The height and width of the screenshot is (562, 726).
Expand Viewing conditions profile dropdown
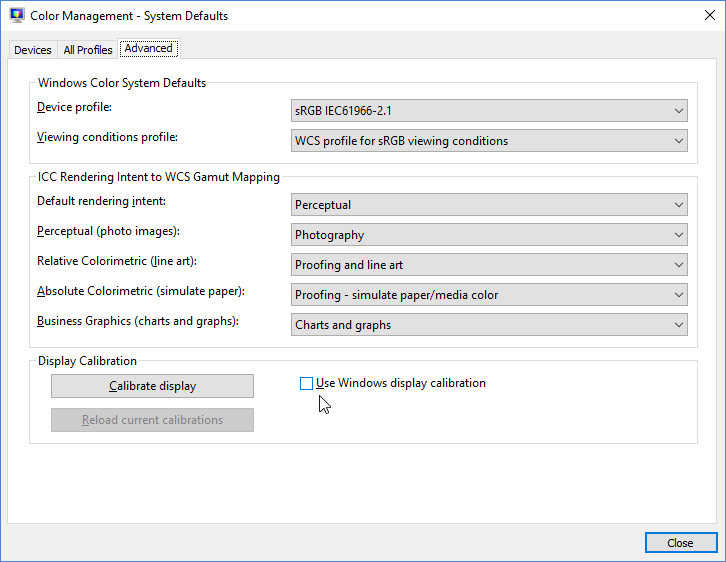489,141
